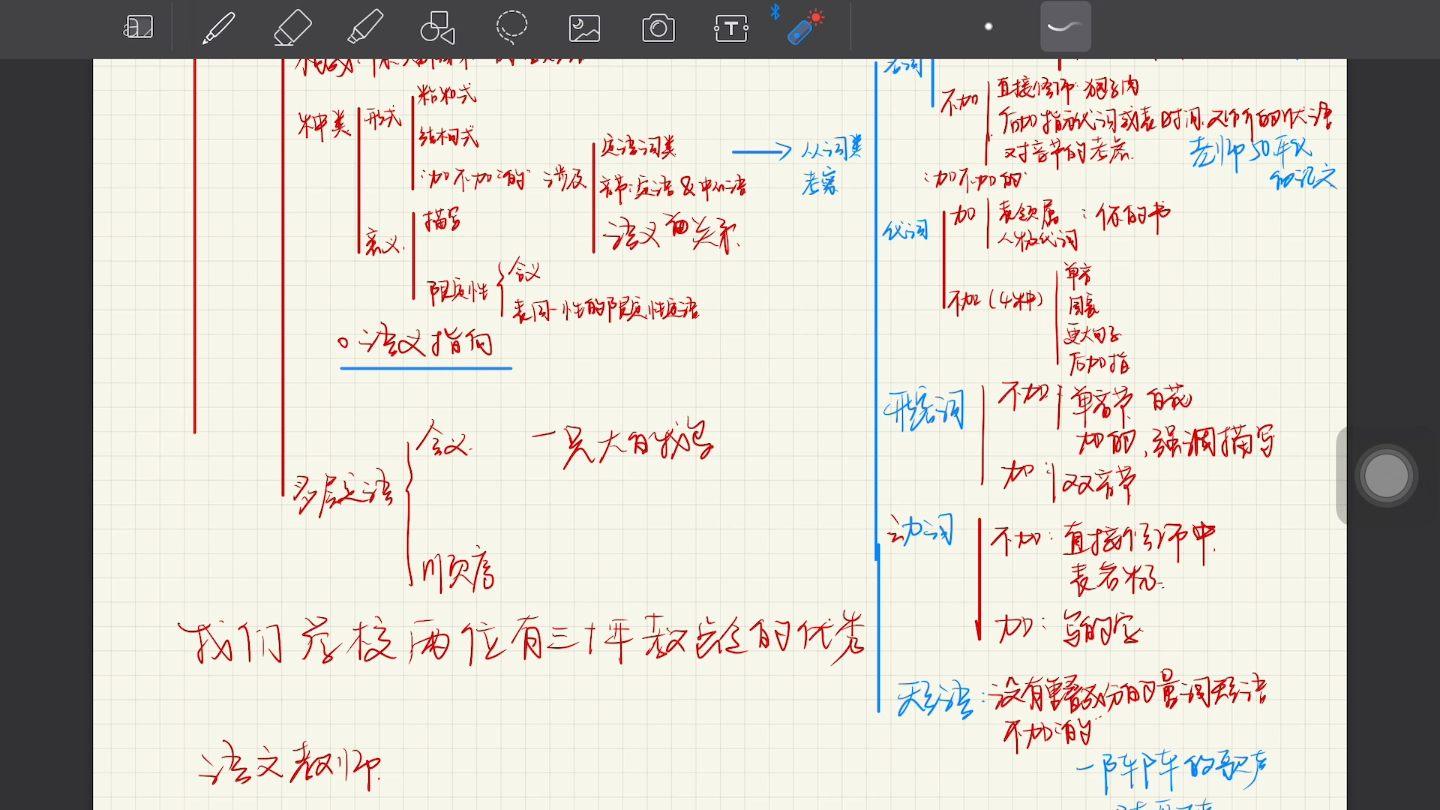1440x810 pixels.
Task: Select the Lasso selection tool
Action: [512, 27]
